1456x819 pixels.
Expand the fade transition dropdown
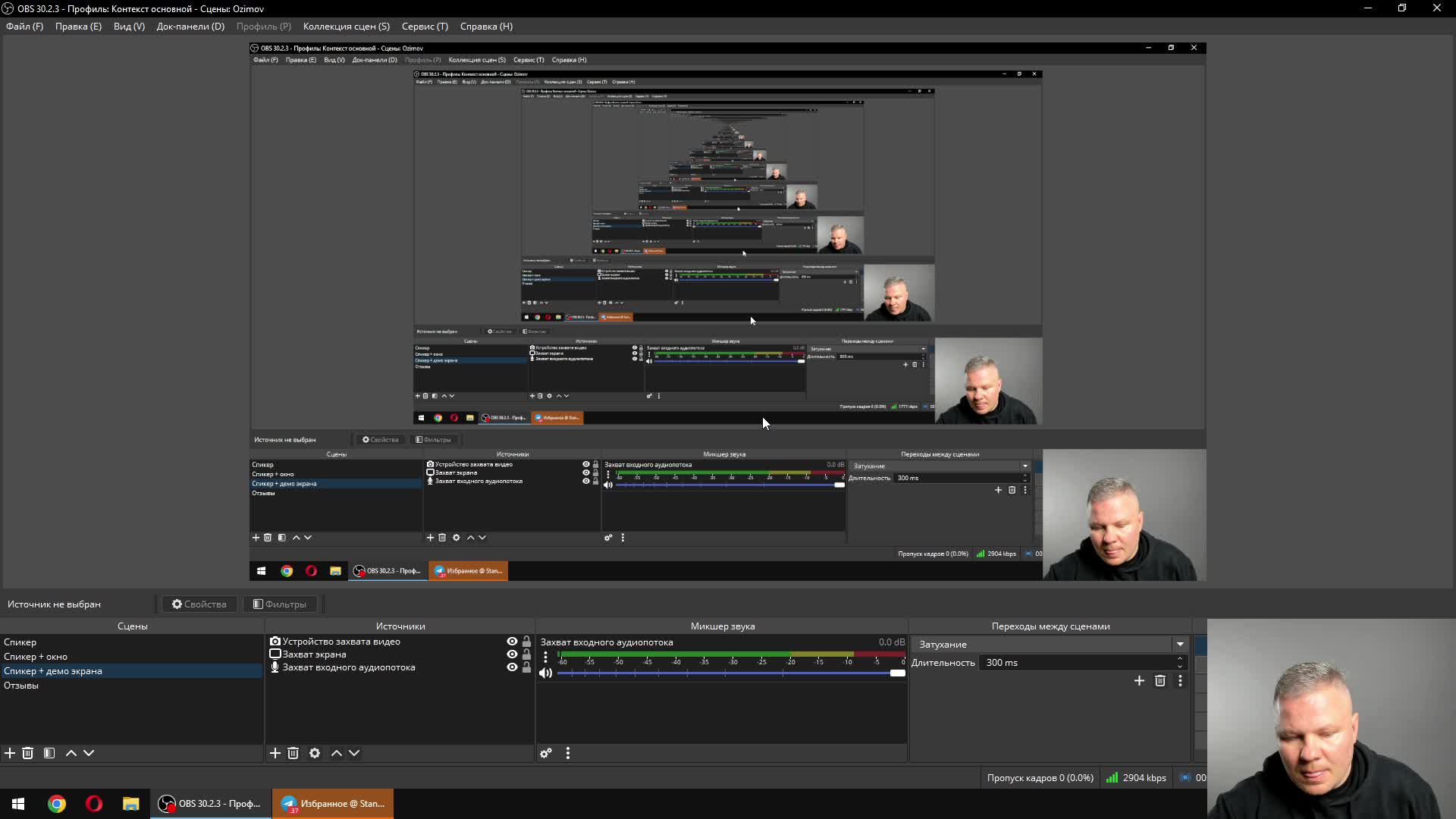(x=1180, y=645)
